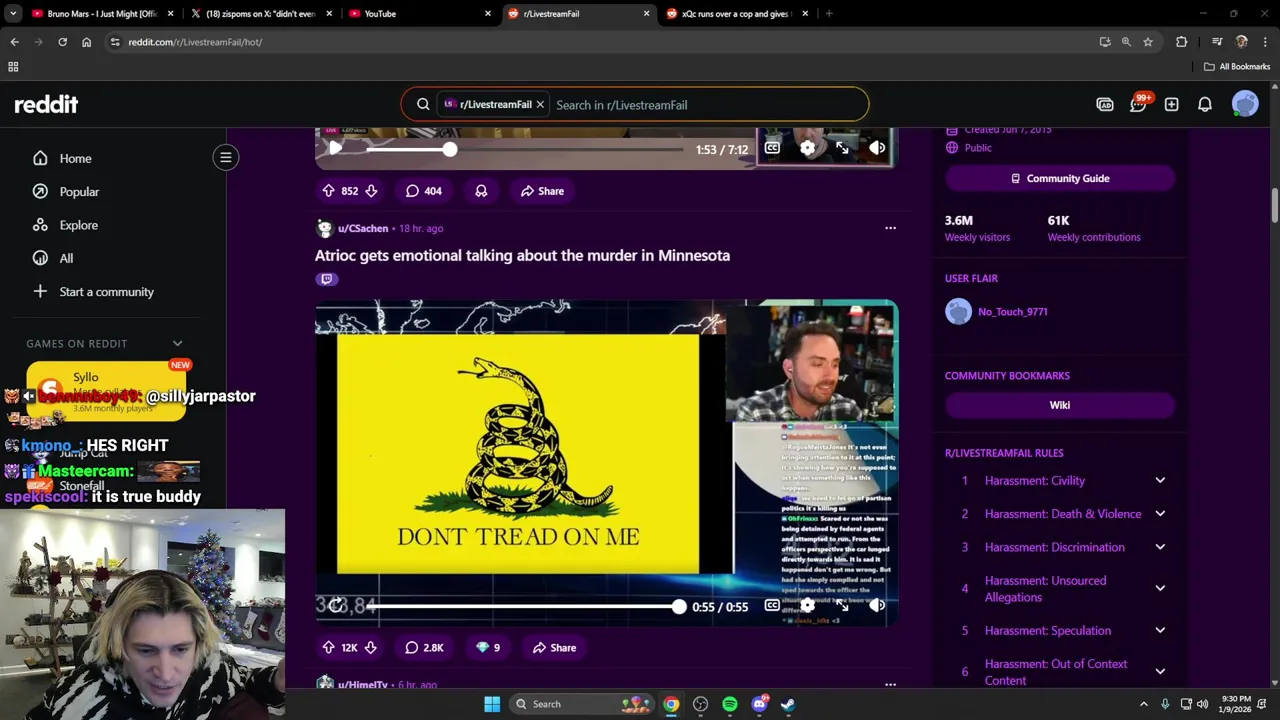Play the top video at 1:53
Screen dimensions: 1280x720
pyautogui.click(x=336, y=148)
